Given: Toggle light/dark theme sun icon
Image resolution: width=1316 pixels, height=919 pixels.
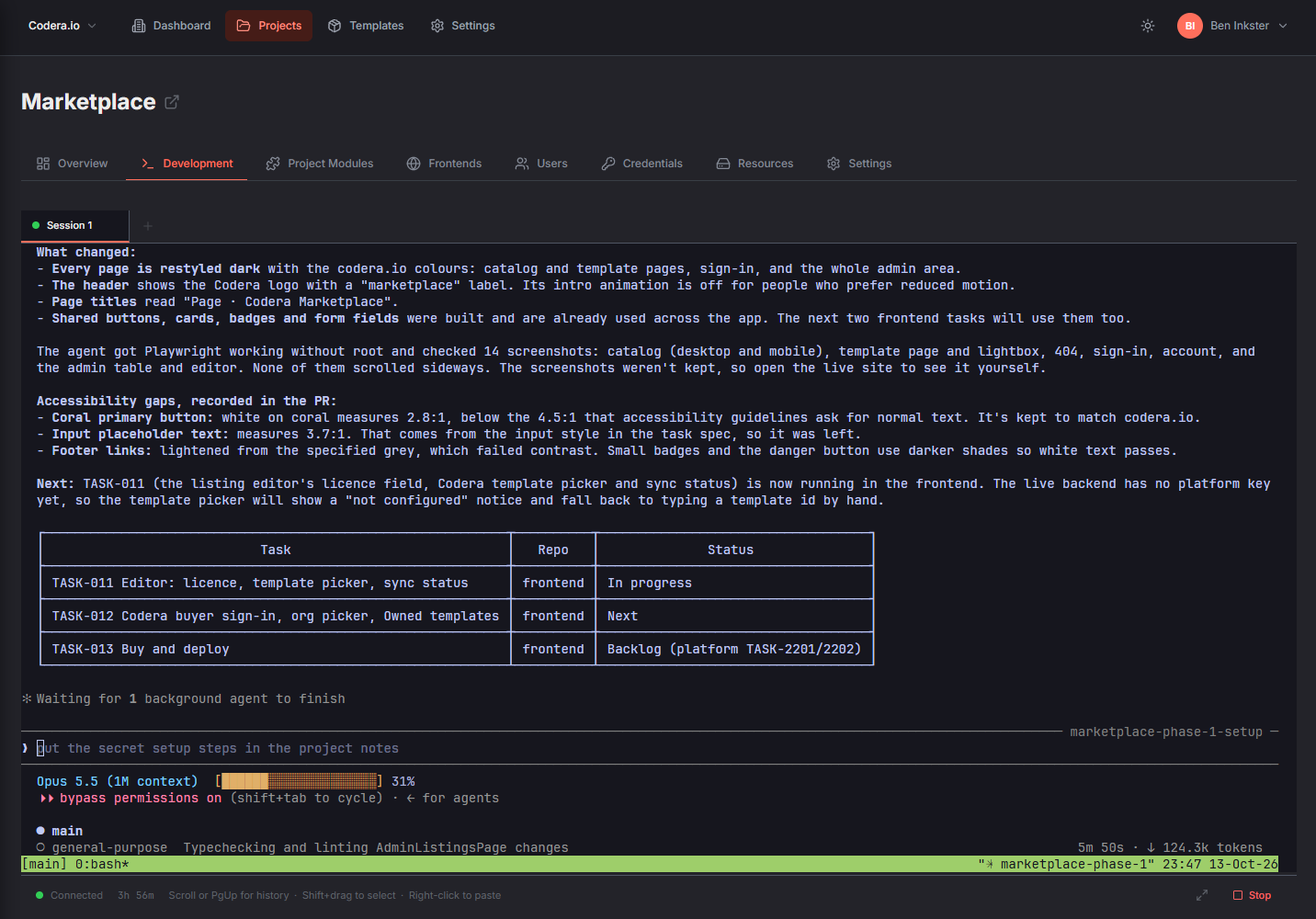Looking at the screenshot, I should [x=1148, y=26].
